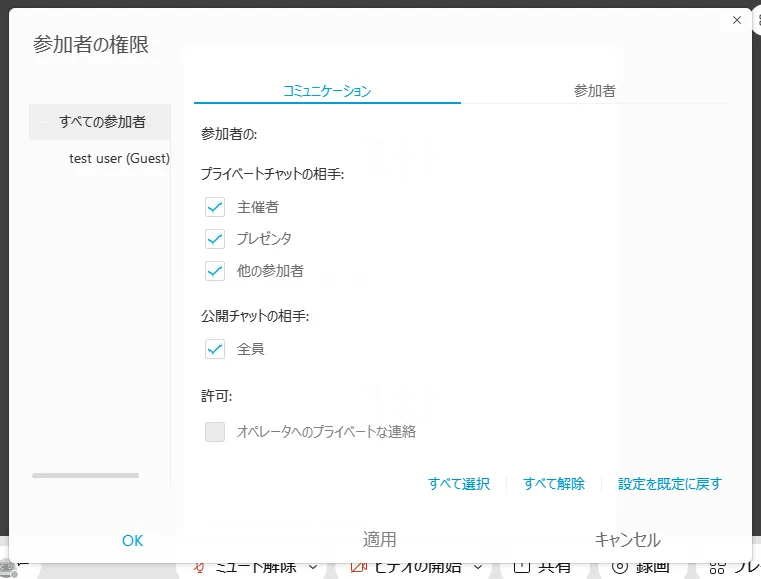Enable オペレータへのプライベートな連絡 checkbox
This screenshot has width=761, height=579.
[214, 432]
